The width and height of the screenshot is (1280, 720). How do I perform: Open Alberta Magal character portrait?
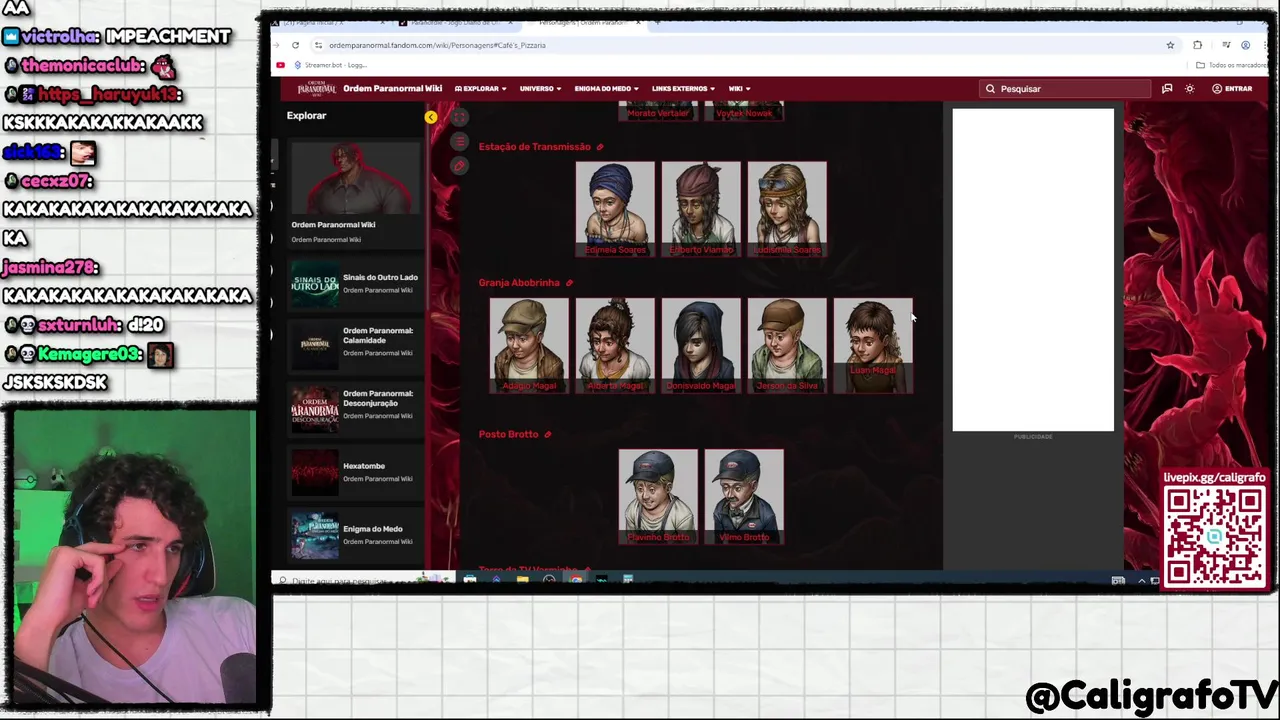coord(615,345)
